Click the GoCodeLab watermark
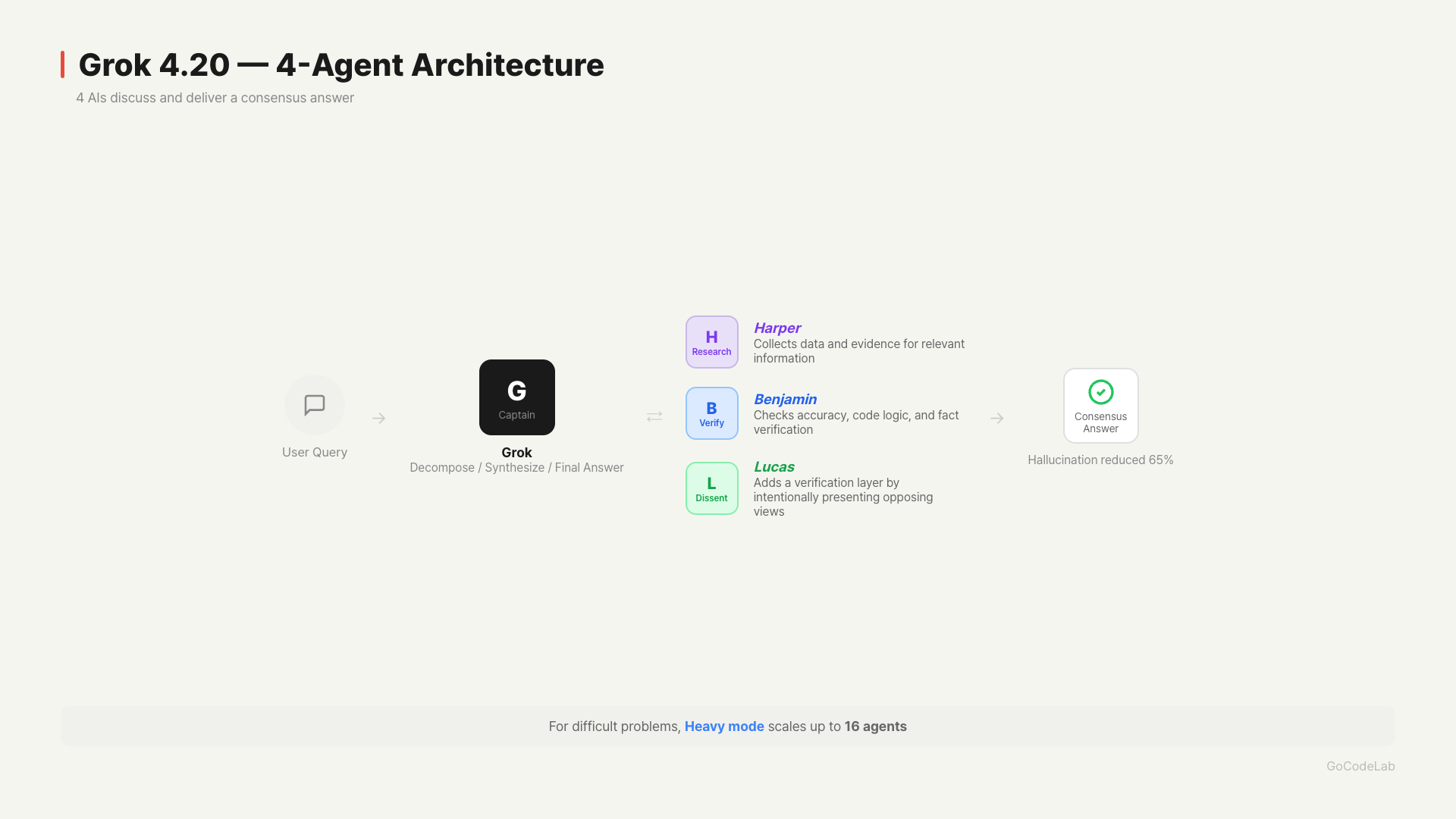 pos(1360,766)
